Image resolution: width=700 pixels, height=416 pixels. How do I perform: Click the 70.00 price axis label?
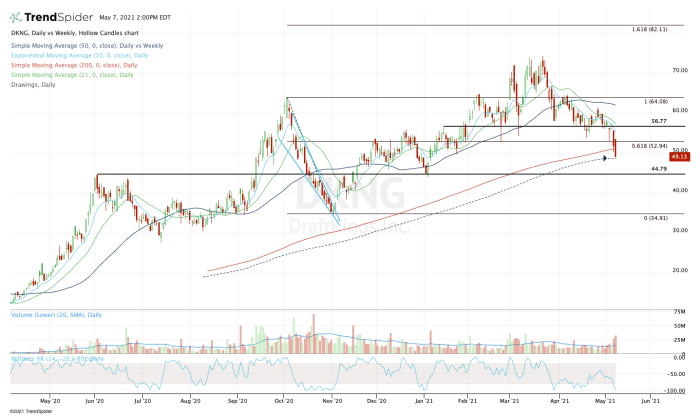tap(680, 70)
